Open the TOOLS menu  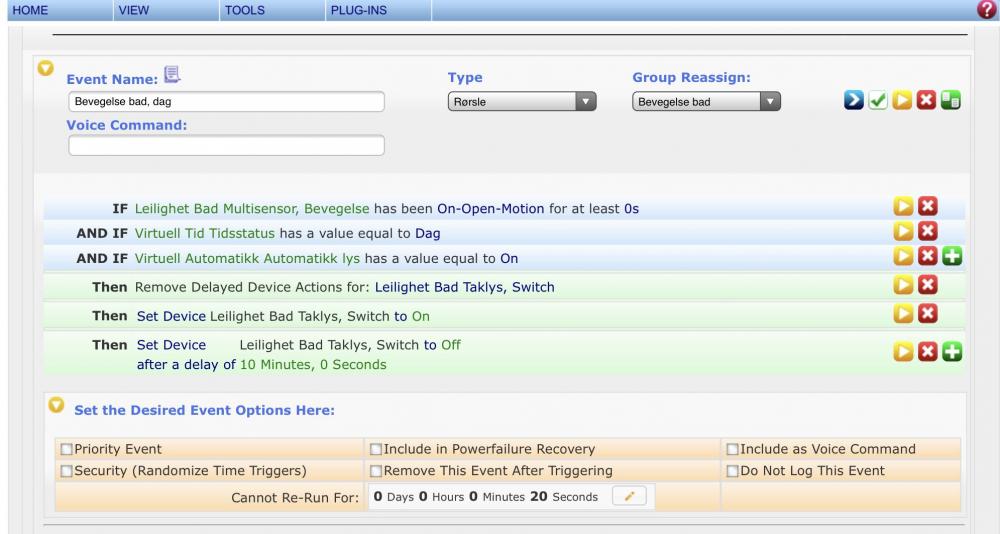tap(245, 9)
